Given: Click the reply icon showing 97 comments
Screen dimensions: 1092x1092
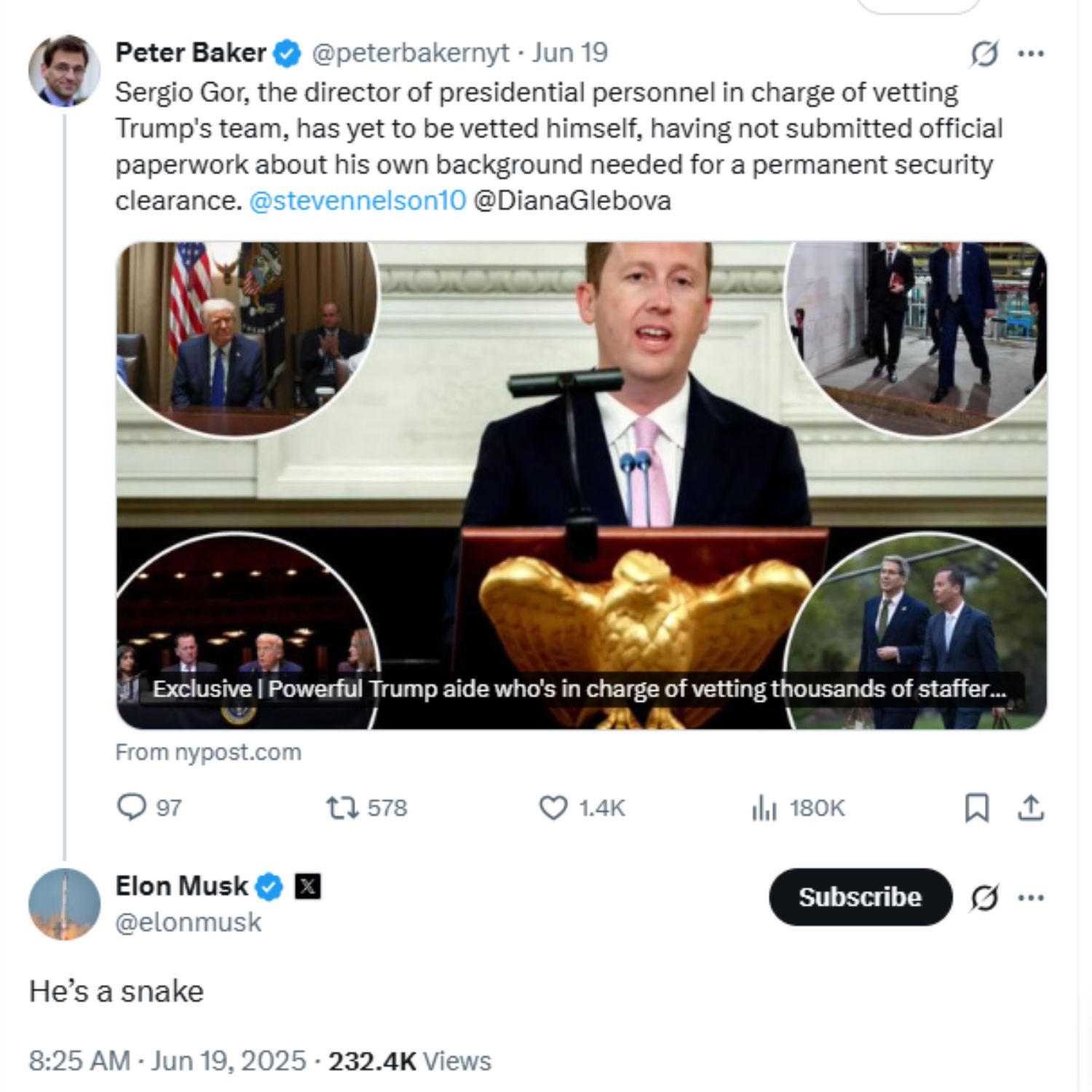Looking at the screenshot, I should [132, 807].
